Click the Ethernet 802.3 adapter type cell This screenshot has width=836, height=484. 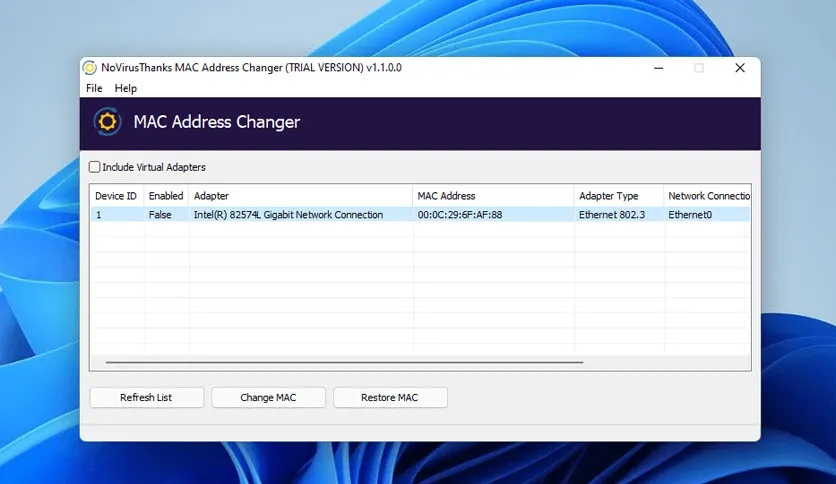[612, 215]
